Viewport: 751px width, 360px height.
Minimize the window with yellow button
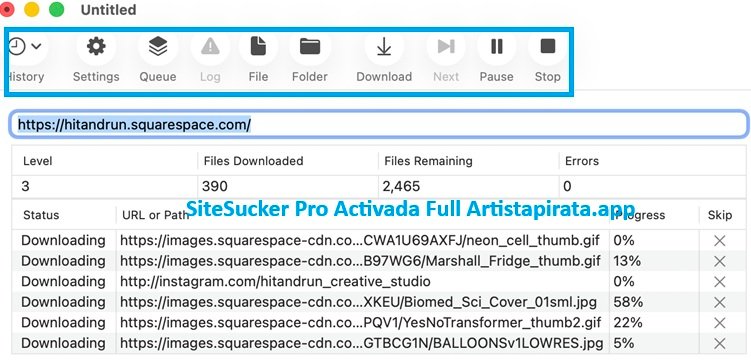point(32,9)
